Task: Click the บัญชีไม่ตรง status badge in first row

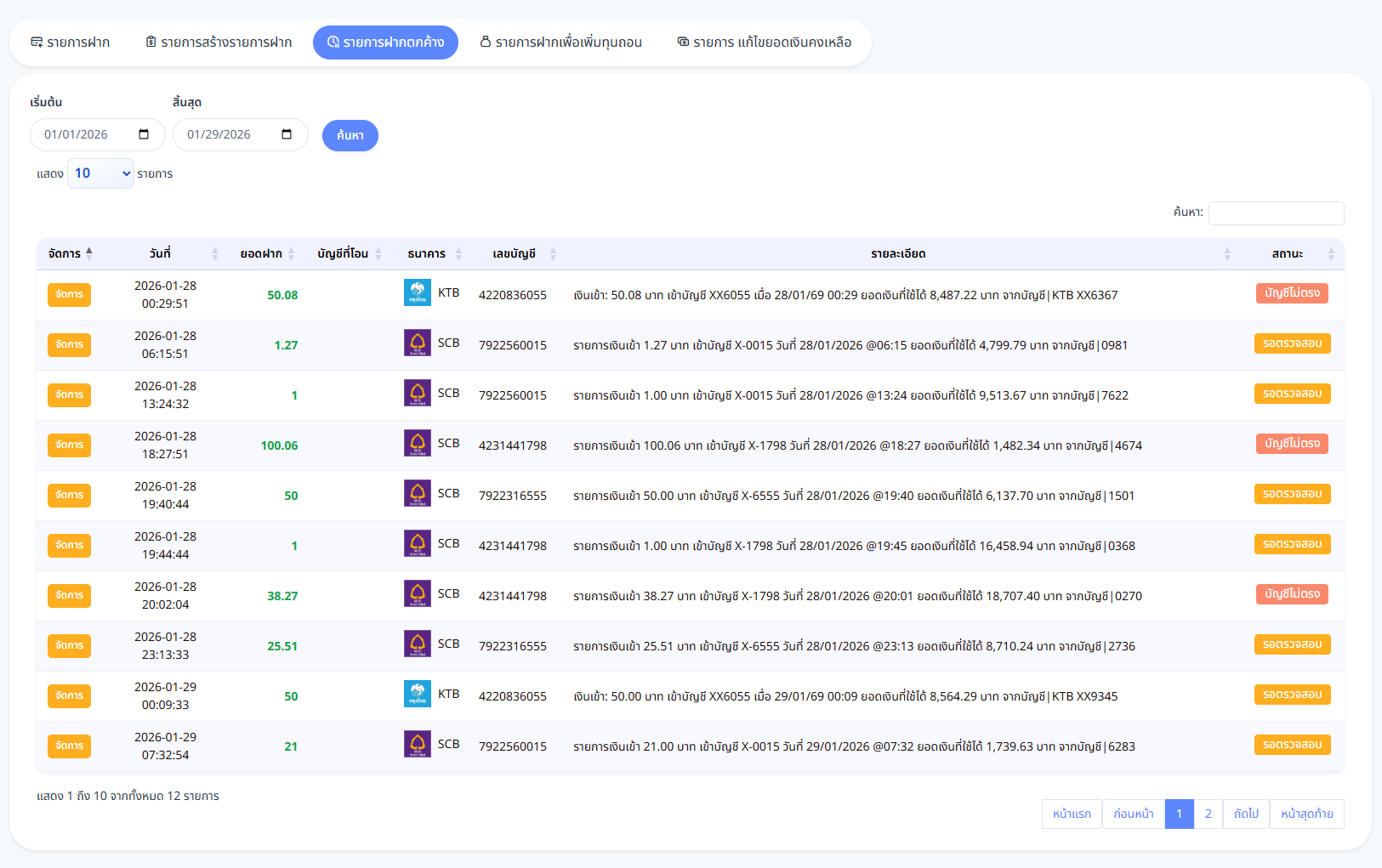Action: click(1292, 293)
